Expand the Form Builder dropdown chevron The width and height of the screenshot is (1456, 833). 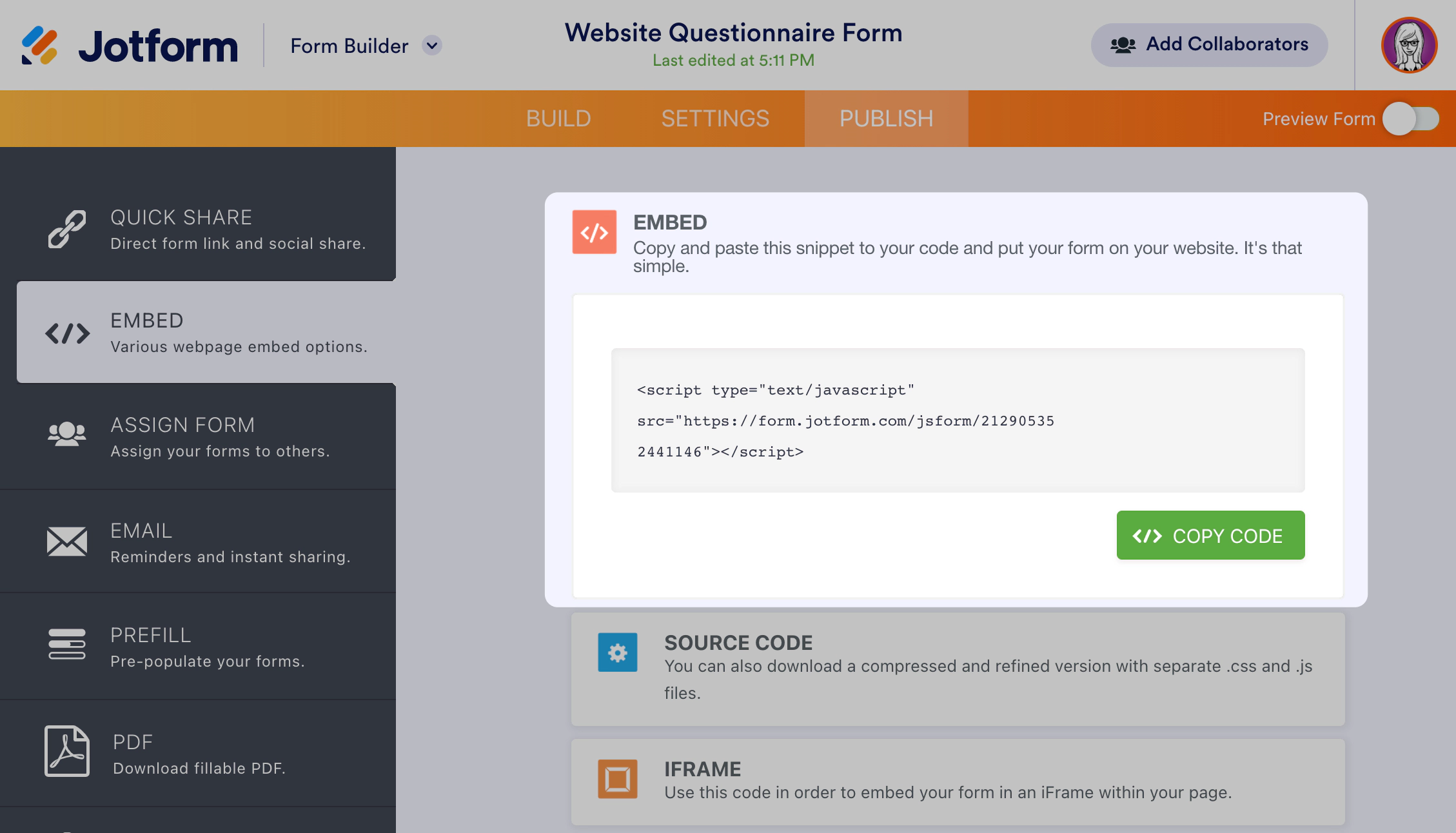432,46
